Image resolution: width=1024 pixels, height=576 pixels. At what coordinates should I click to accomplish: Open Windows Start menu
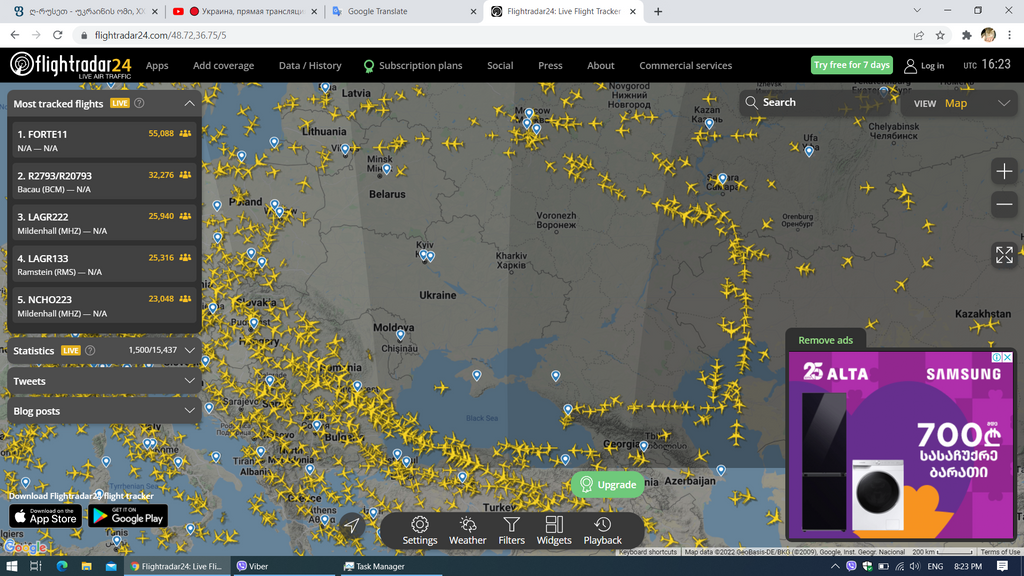click(12, 566)
